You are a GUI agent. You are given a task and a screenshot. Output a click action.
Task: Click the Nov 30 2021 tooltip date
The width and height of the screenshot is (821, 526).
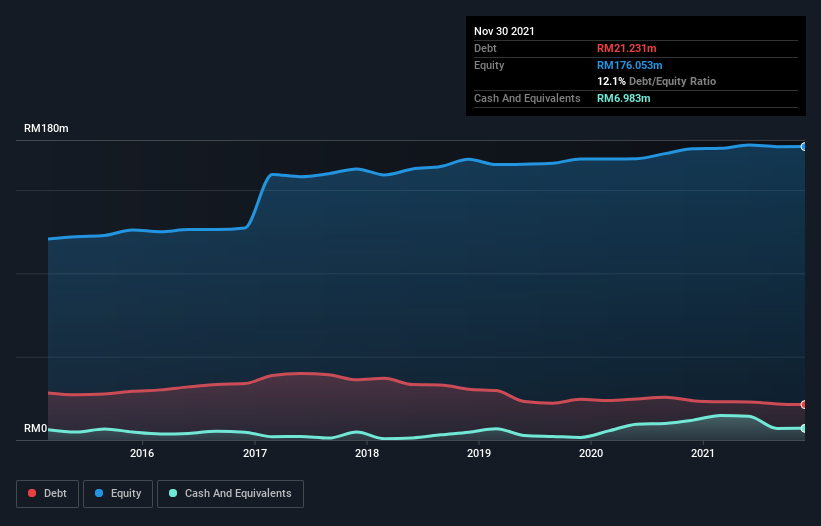(504, 31)
